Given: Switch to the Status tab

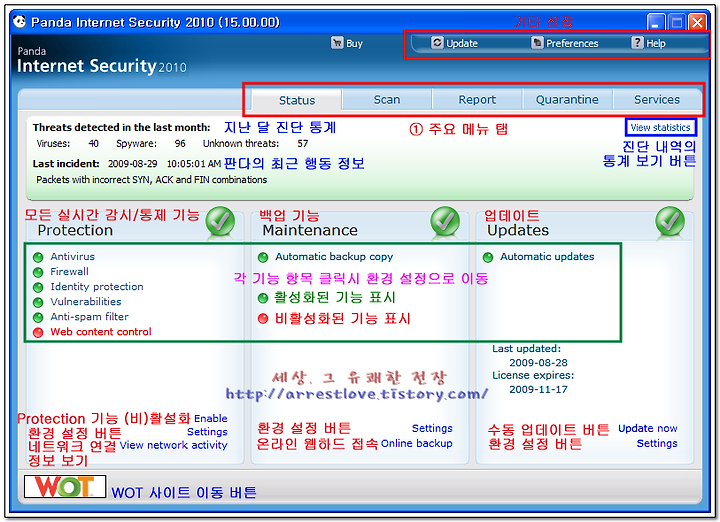Looking at the screenshot, I should [x=297, y=100].
